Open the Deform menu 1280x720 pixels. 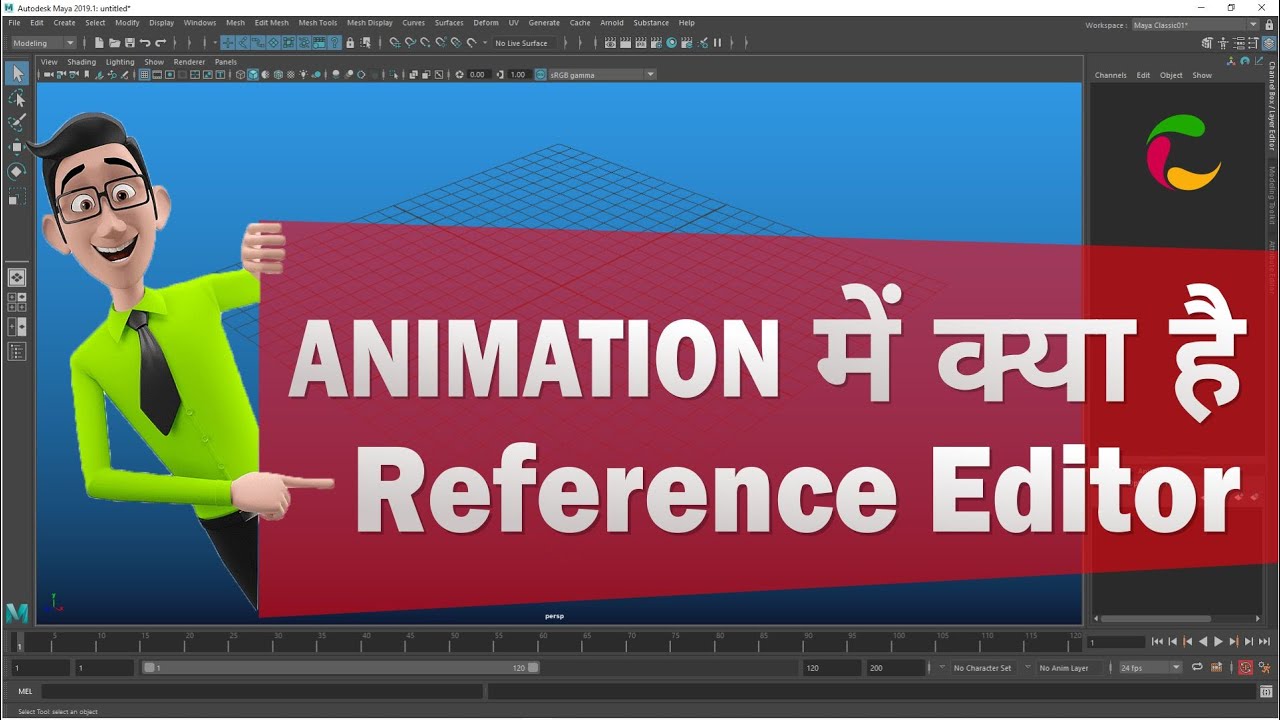[486, 23]
